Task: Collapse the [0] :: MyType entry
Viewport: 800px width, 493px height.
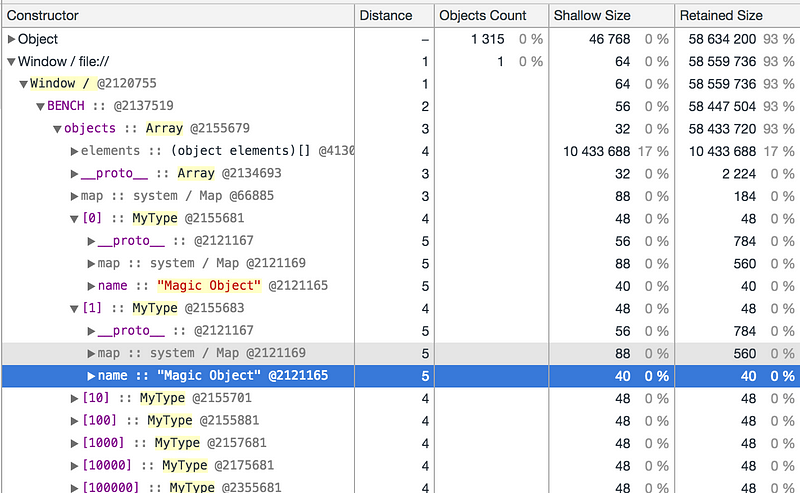Action: [74, 219]
